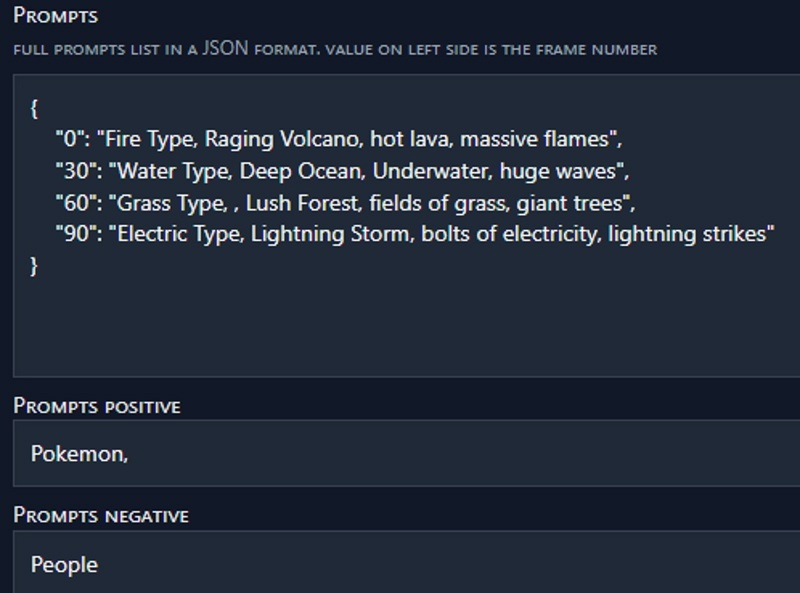Click the "Prompts positive" label

click(97, 406)
